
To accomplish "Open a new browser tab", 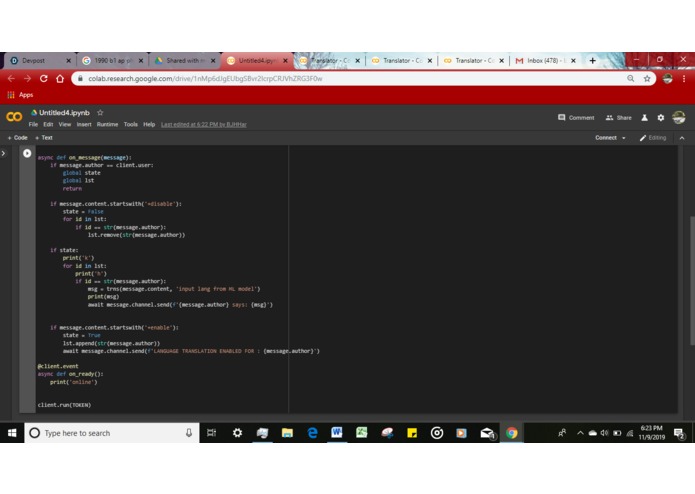I will pos(593,61).
